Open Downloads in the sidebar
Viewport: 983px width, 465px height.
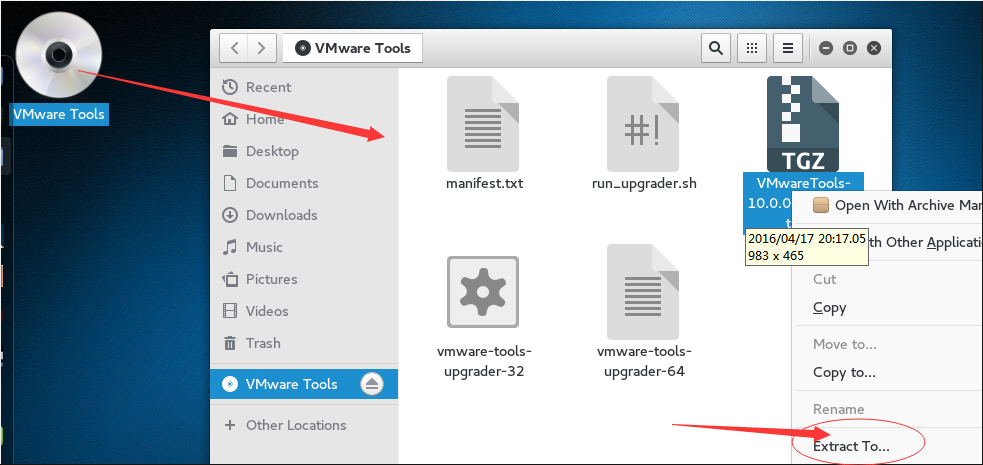click(x=304, y=215)
